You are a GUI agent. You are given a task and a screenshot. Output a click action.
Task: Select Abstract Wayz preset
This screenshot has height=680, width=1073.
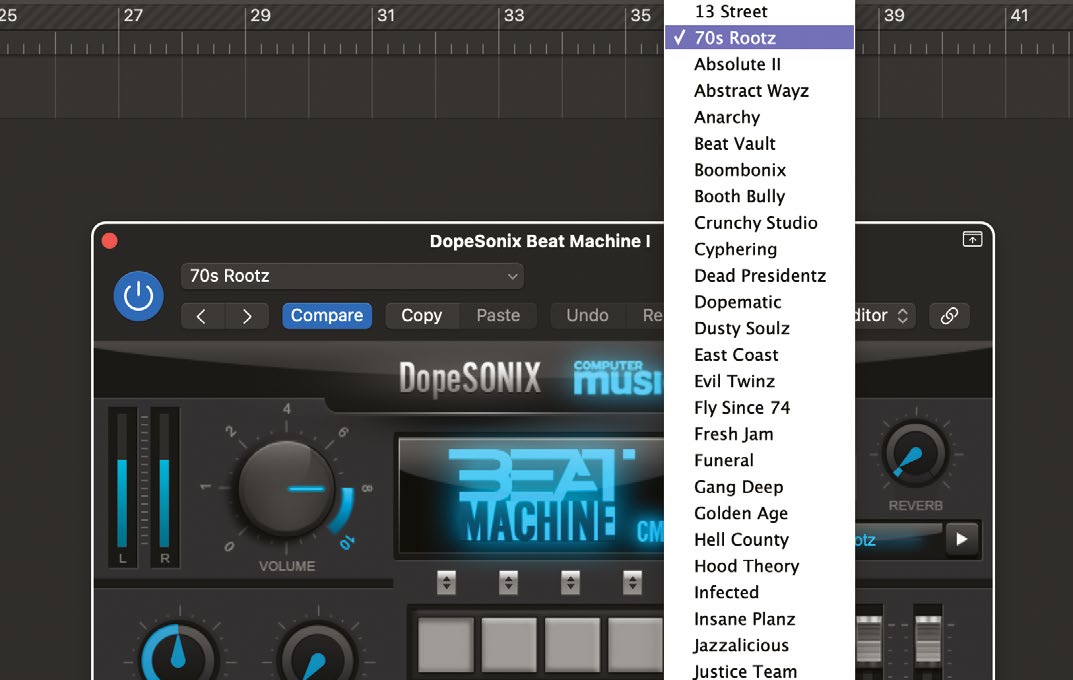click(x=759, y=91)
